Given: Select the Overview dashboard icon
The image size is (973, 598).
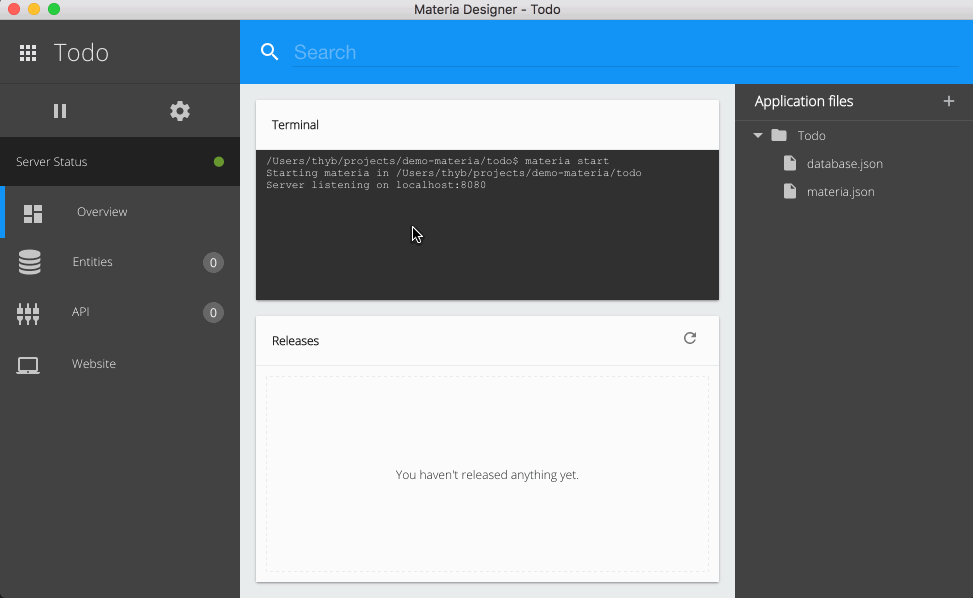Looking at the screenshot, I should tap(33, 213).
